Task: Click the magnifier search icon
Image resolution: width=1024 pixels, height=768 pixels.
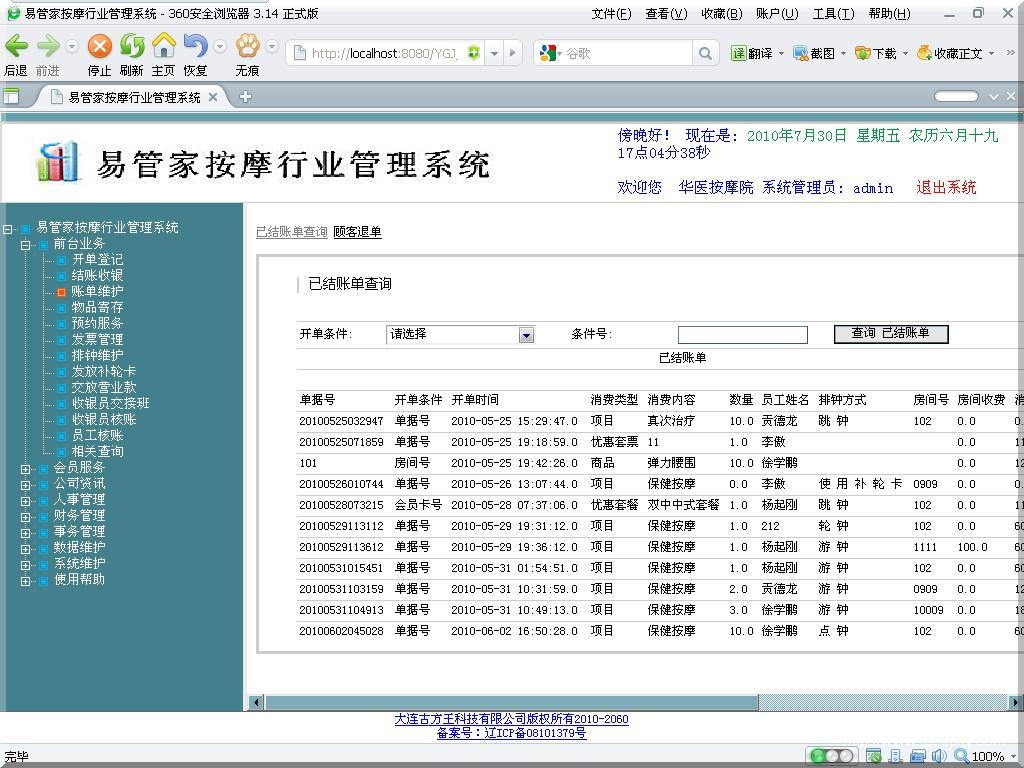Action: (705, 53)
